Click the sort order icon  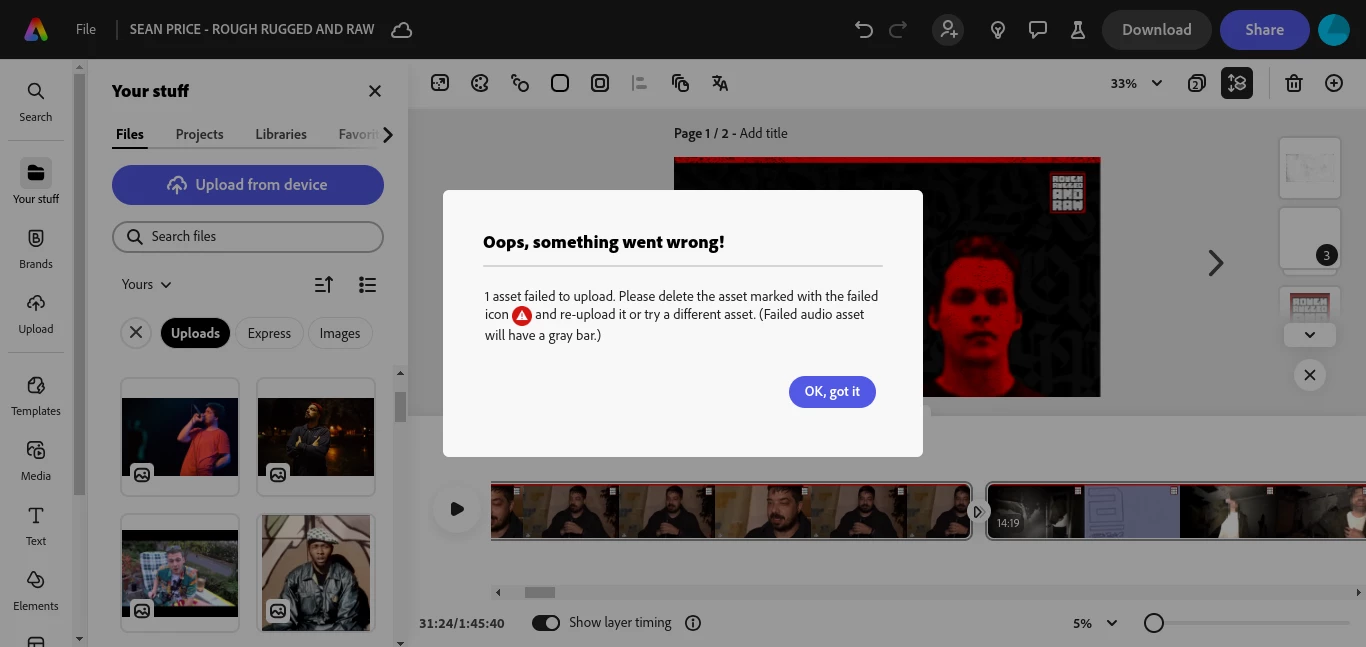click(324, 285)
